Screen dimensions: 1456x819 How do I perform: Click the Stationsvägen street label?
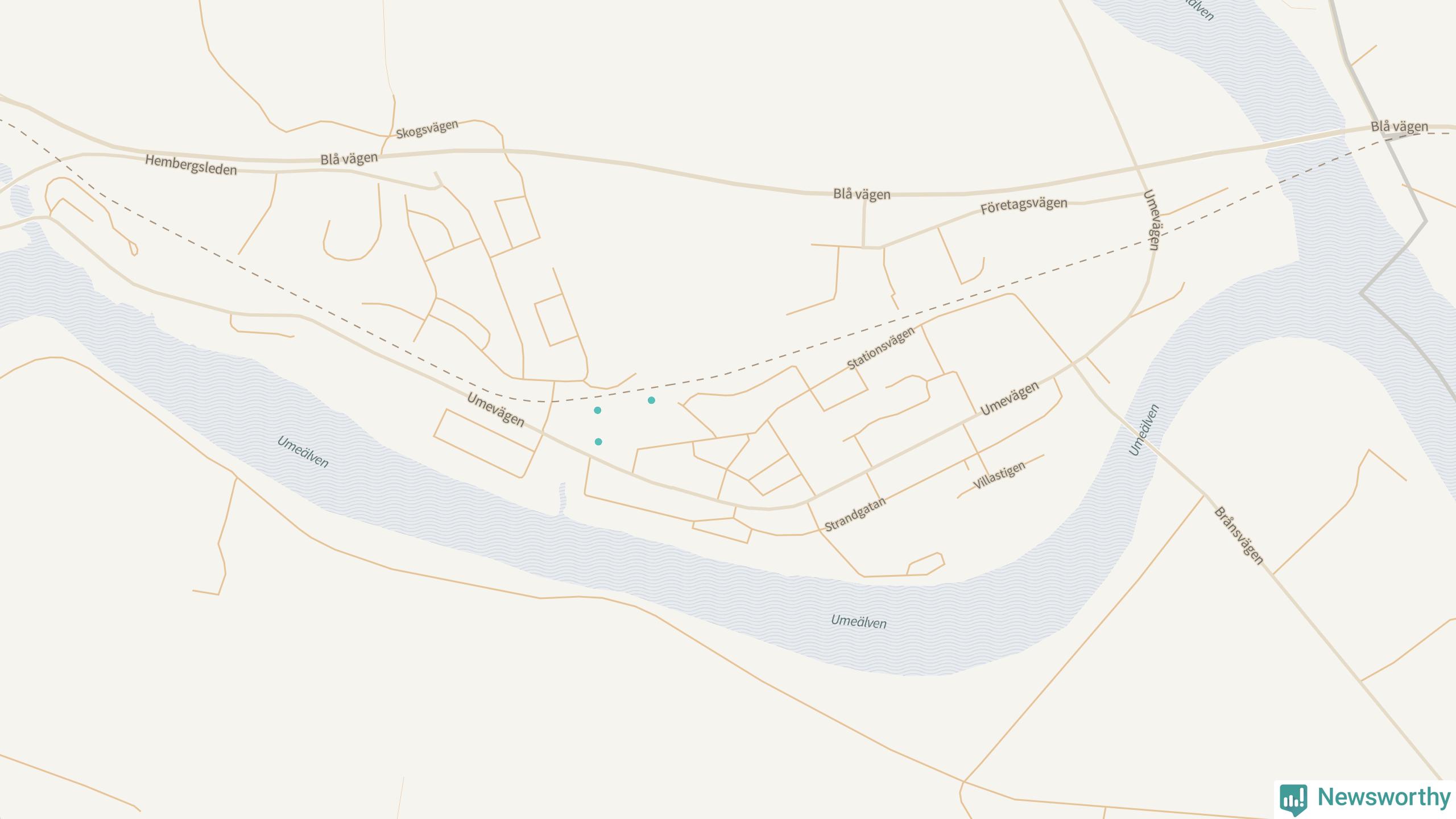click(881, 348)
